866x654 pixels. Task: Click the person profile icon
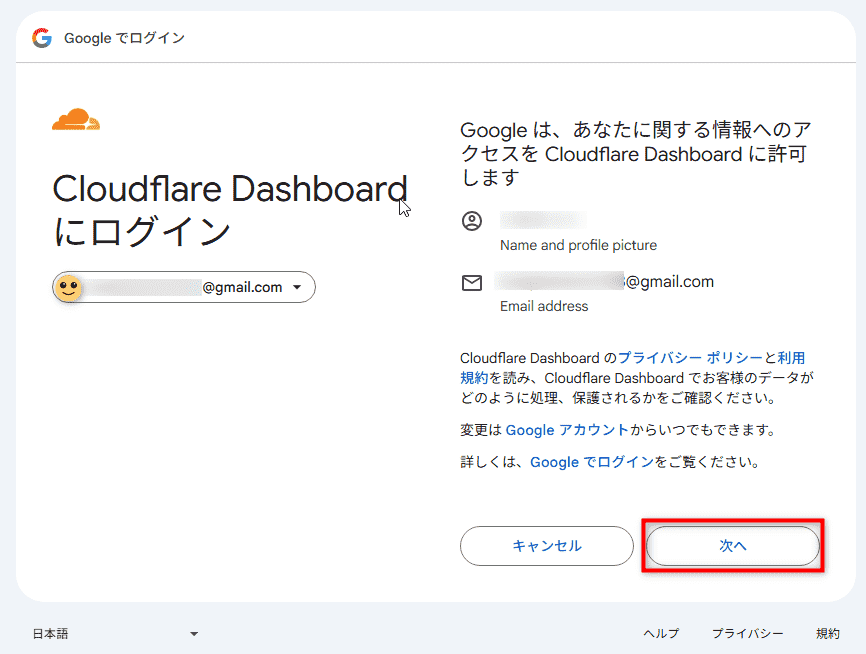[472, 221]
